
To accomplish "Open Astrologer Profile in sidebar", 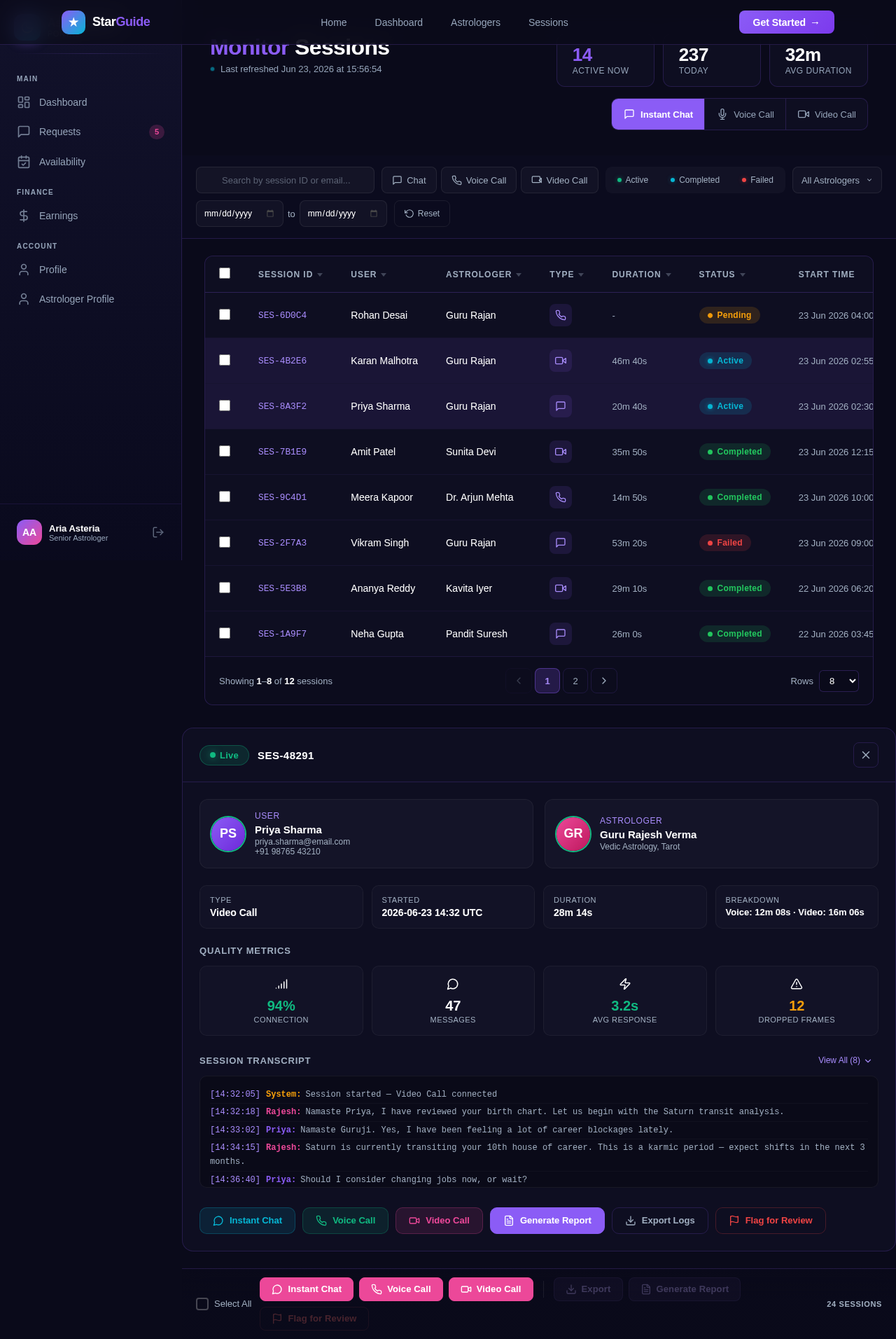I will 90,299.
